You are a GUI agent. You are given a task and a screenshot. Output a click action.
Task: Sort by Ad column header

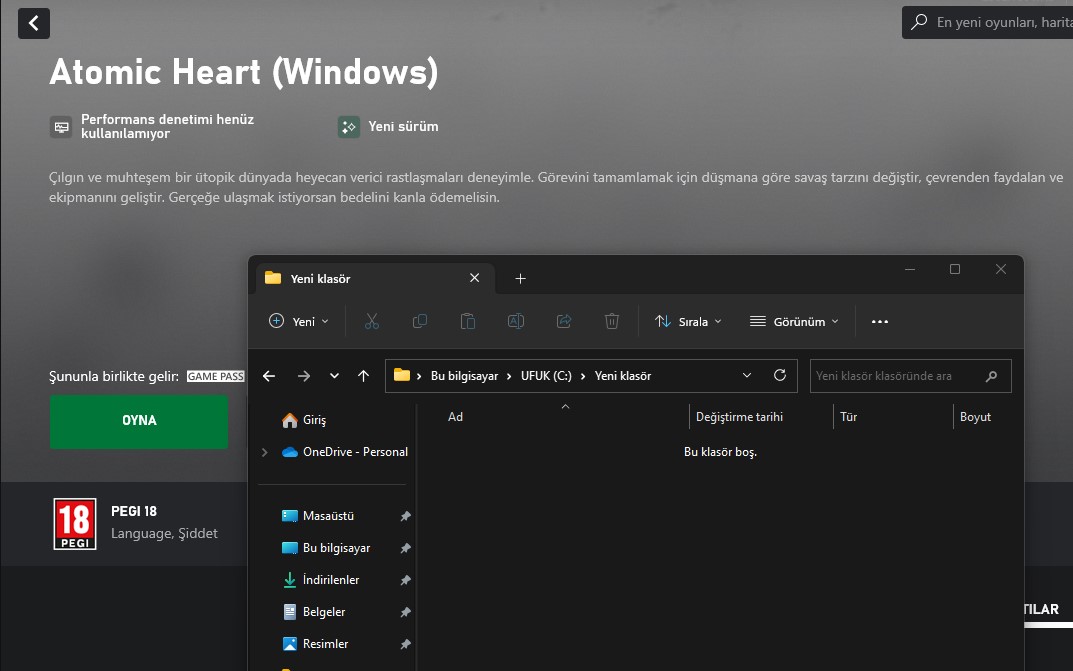[455, 417]
